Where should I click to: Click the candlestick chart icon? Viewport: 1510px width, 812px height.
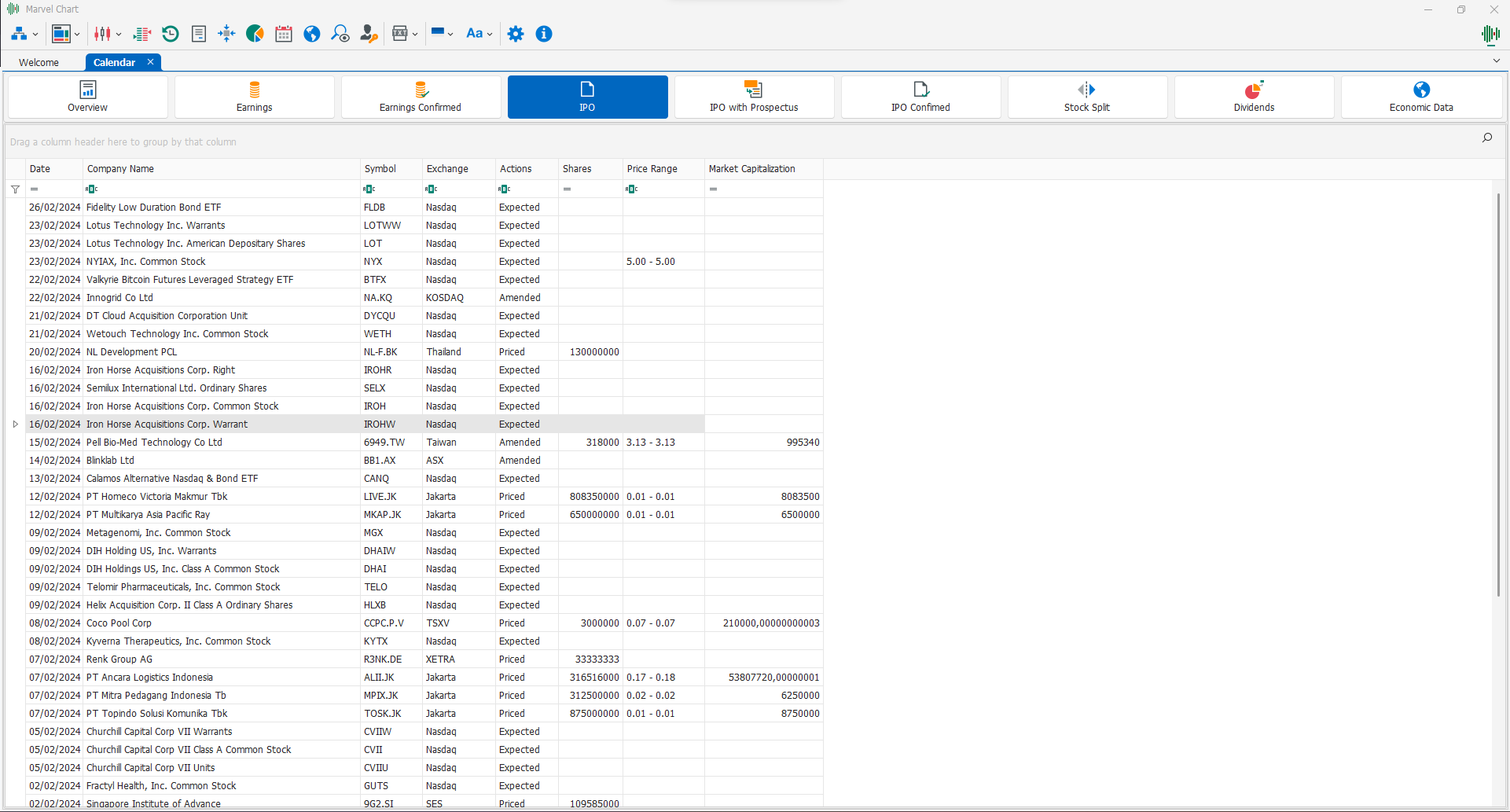(102, 34)
